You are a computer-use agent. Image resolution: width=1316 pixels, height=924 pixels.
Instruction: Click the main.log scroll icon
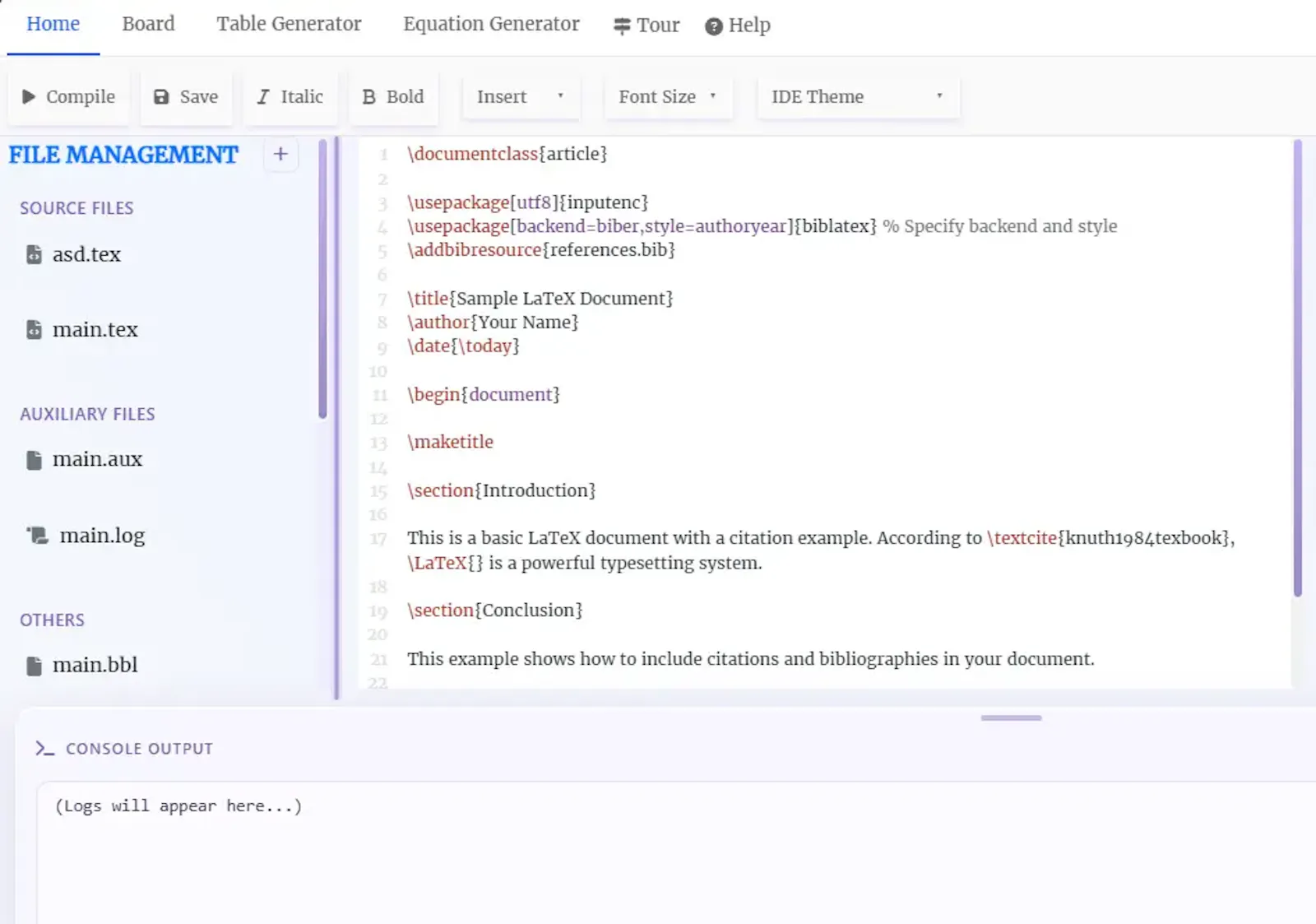37,536
